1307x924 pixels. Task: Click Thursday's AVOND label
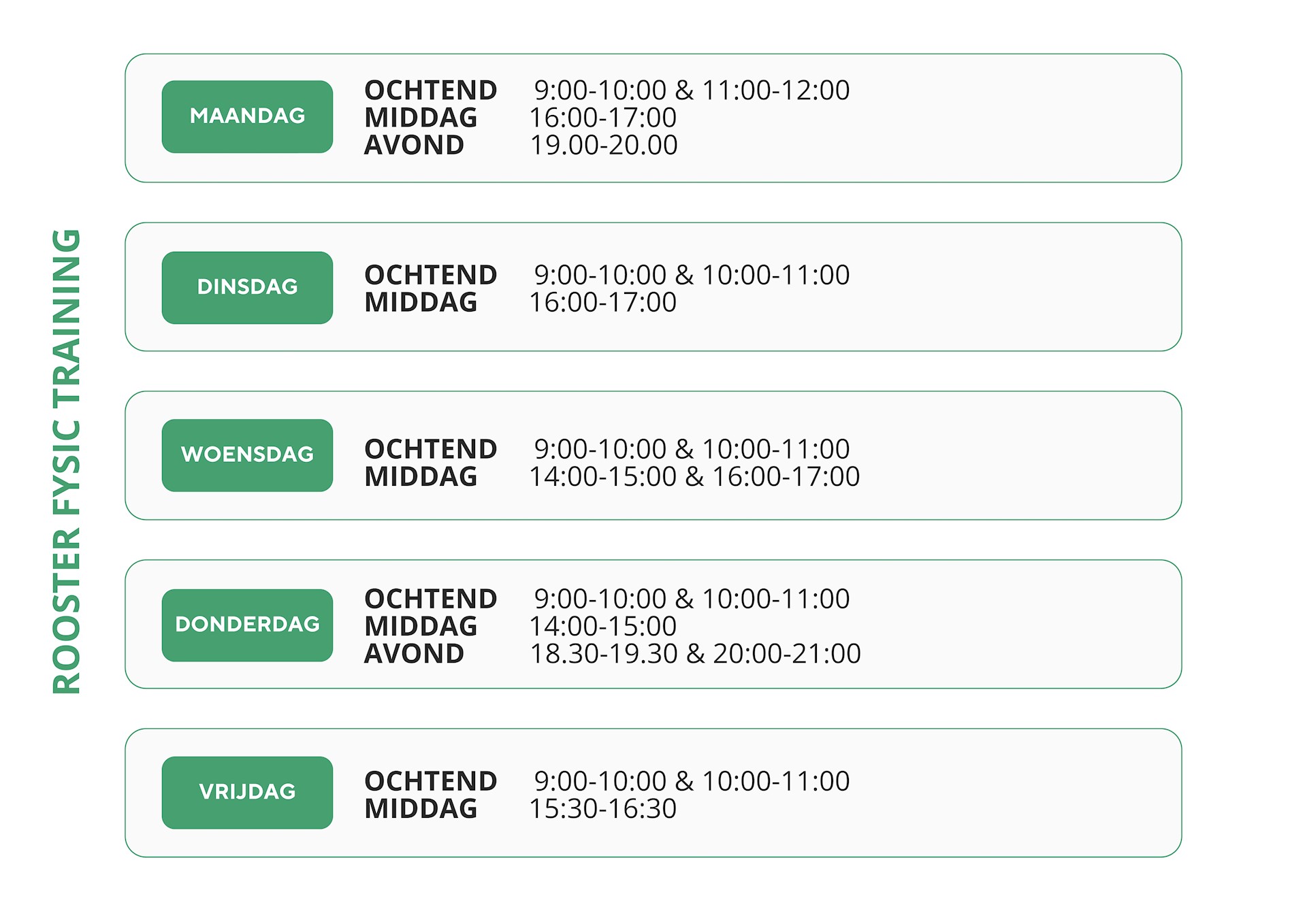point(414,653)
